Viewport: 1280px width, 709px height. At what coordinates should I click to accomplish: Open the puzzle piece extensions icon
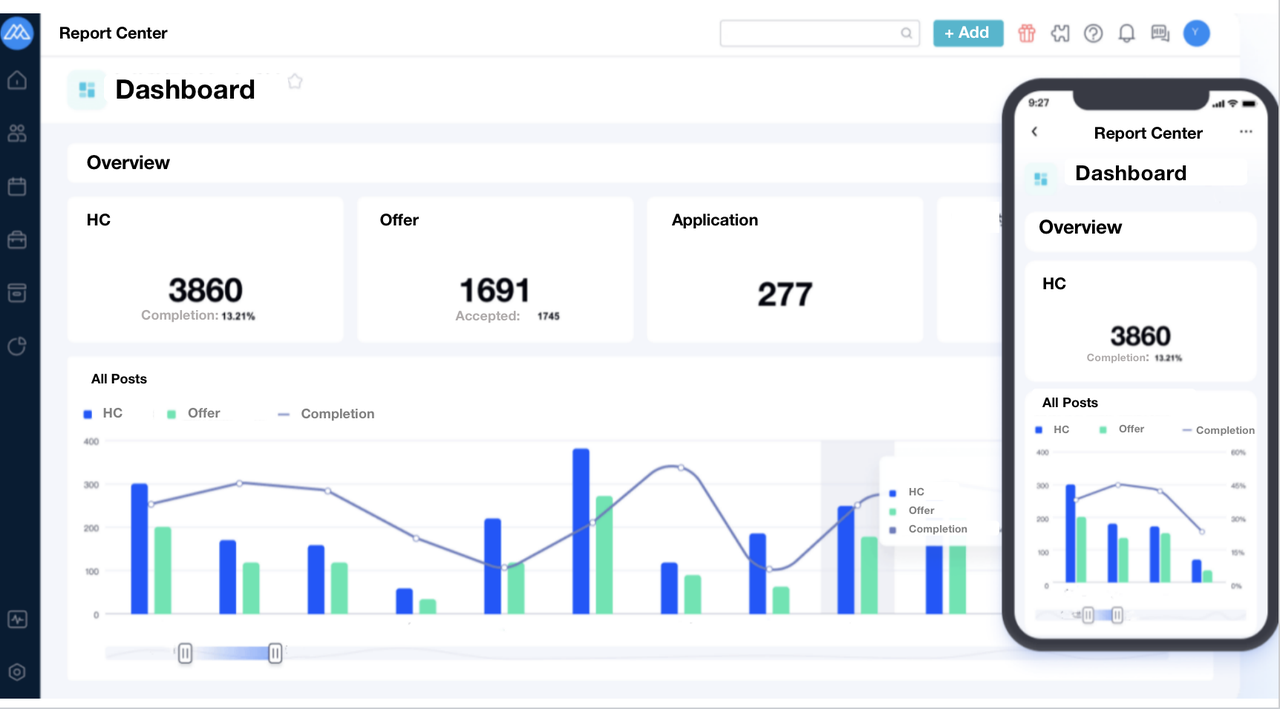(1060, 33)
